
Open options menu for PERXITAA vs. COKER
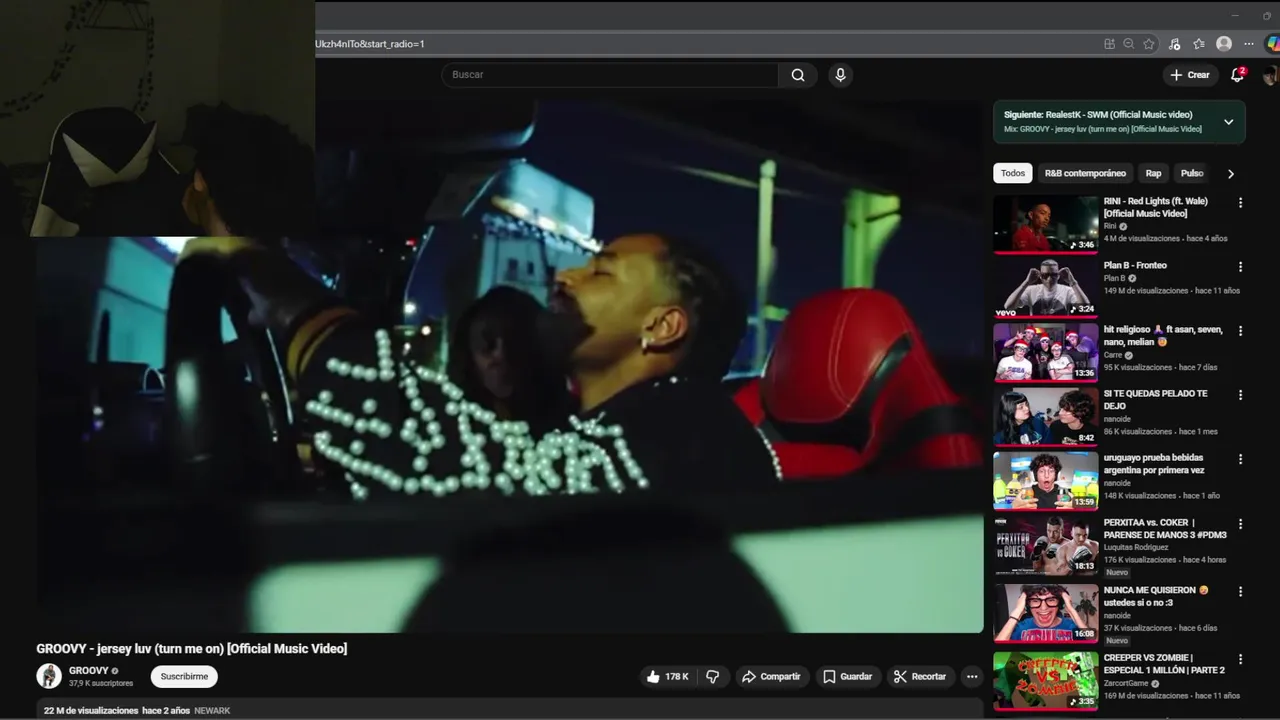pos(1240,524)
